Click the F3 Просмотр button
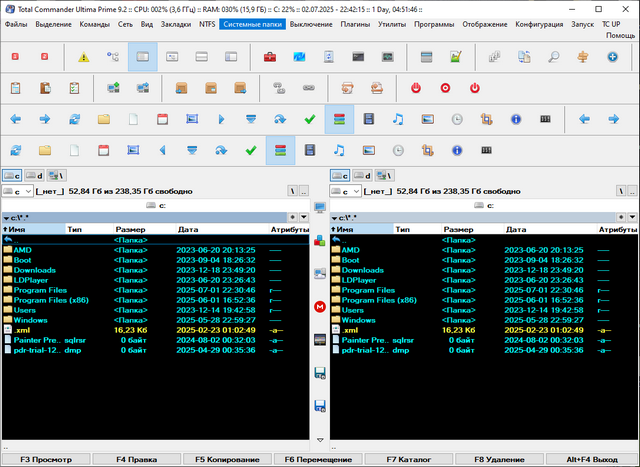Screen dimensions: 640x467 coord(46,459)
